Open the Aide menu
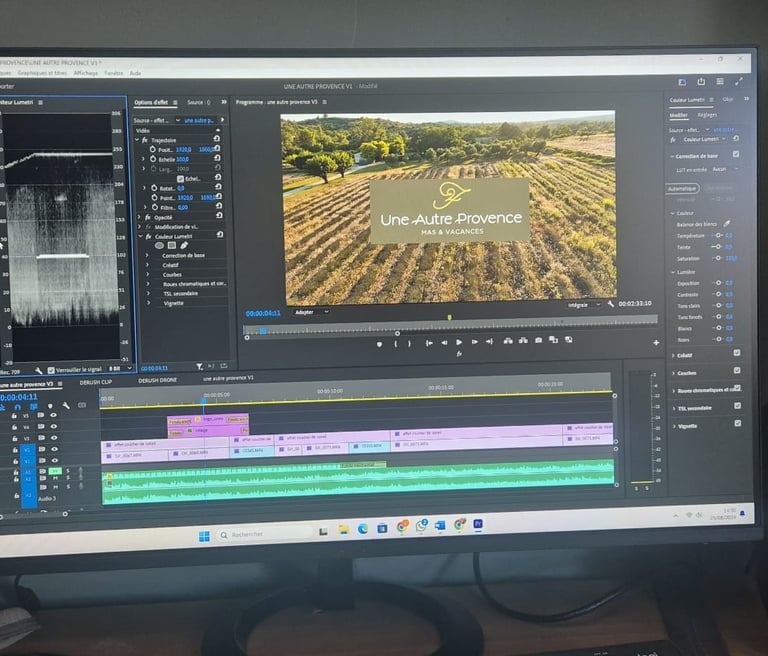Screen dimensions: 768x656 (135, 73)
